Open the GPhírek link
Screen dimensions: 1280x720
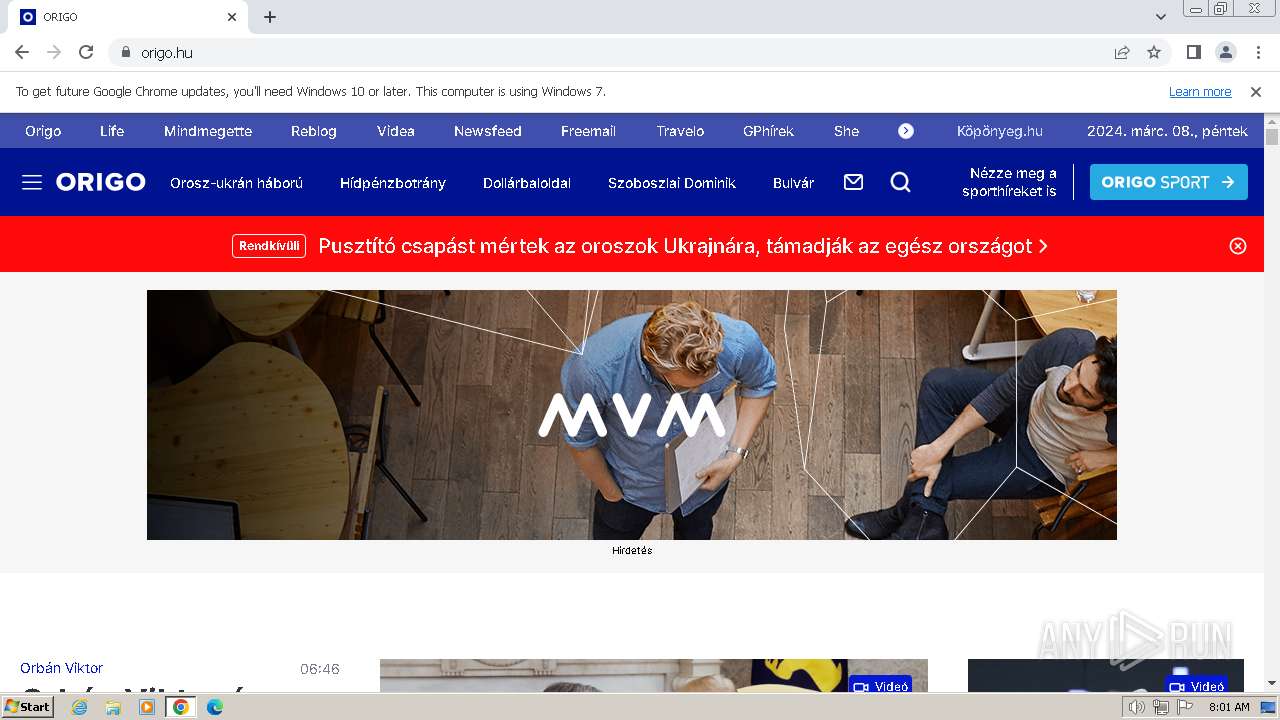point(768,131)
